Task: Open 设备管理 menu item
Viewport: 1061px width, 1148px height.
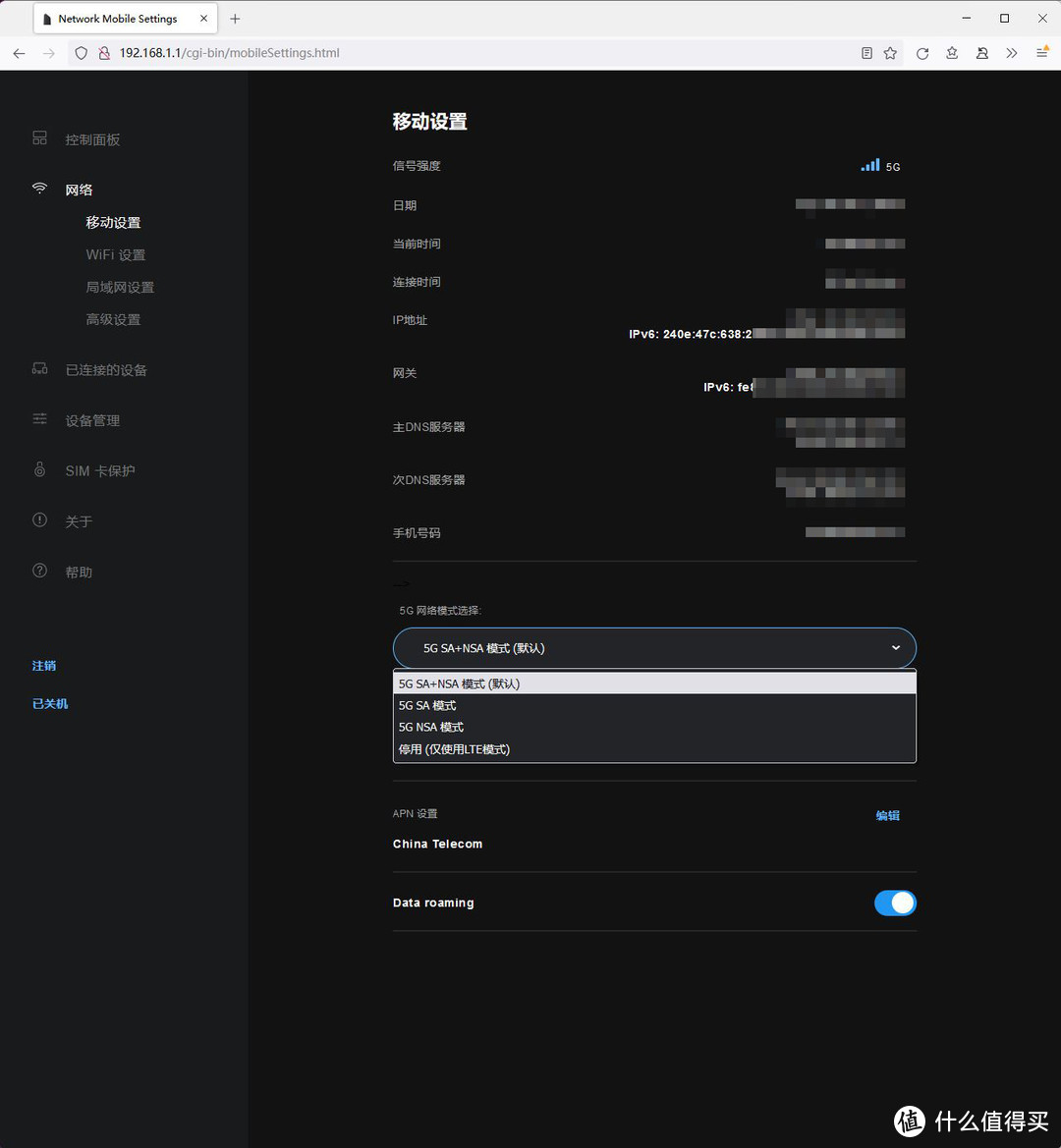Action: click(92, 421)
